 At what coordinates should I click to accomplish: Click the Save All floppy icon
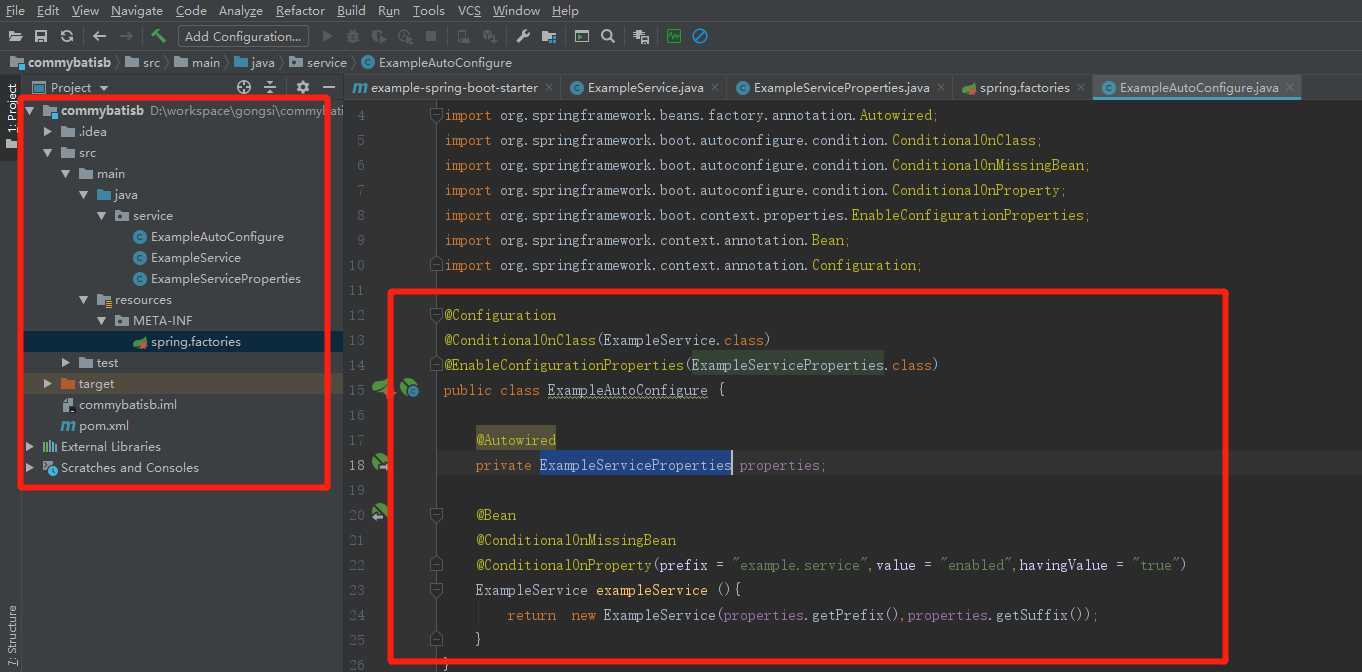pyautogui.click(x=41, y=36)
